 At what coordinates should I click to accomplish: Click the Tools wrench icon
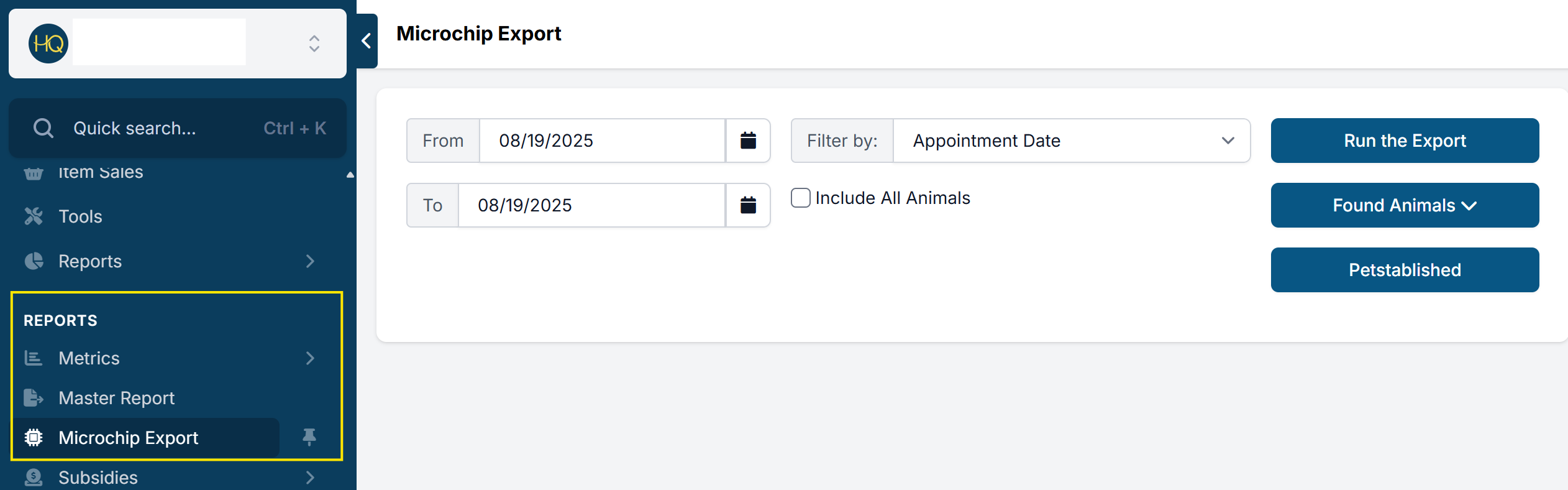(34, 216)
